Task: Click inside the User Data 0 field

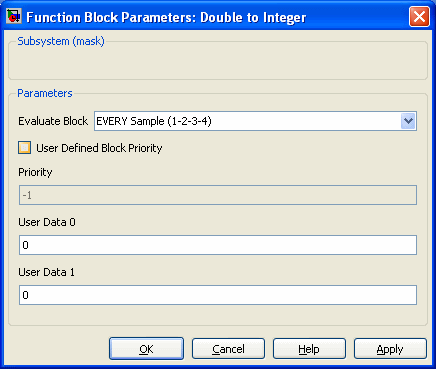Action: pyautogui.click(x=218, y=245)
